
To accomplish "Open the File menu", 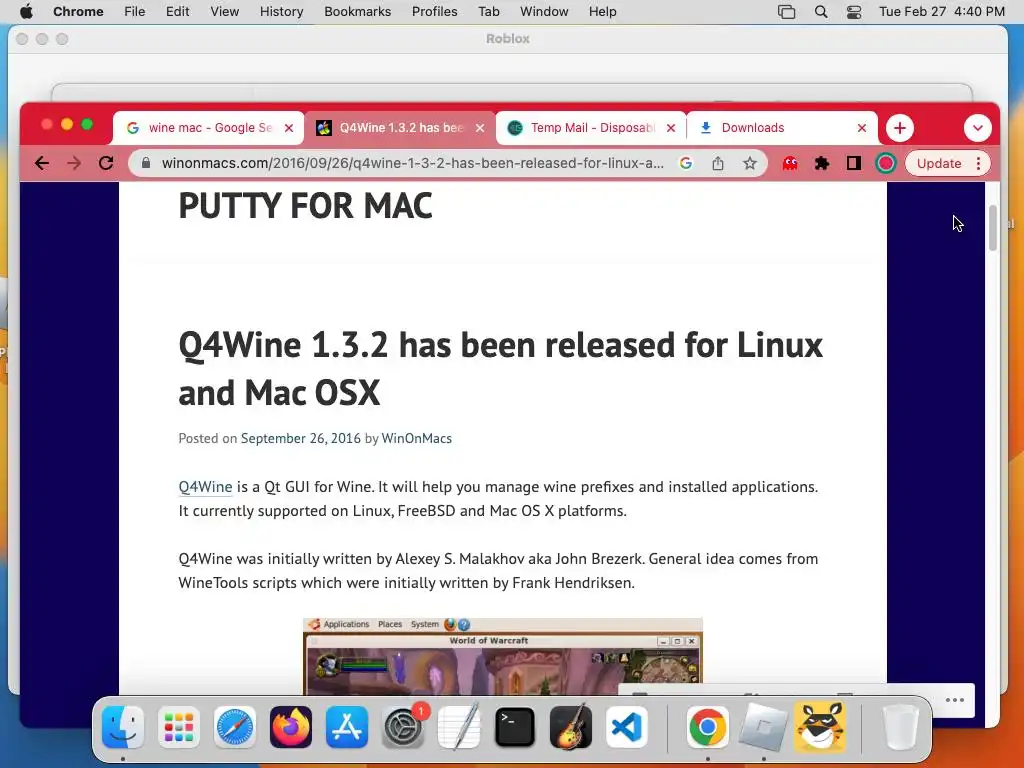I will [135, 12].
